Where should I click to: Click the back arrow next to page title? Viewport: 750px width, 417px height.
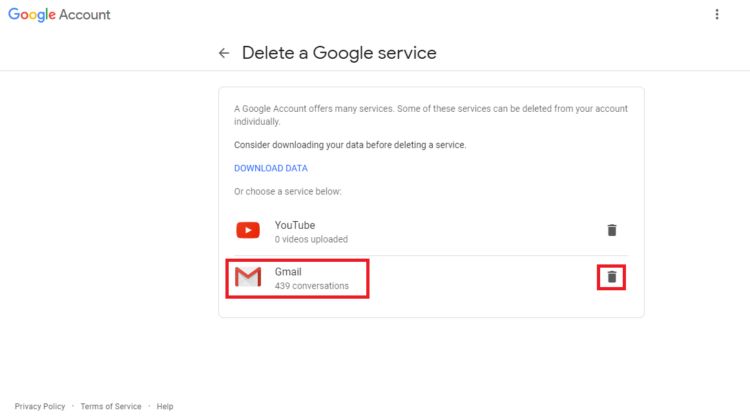(x=224, y=53)
